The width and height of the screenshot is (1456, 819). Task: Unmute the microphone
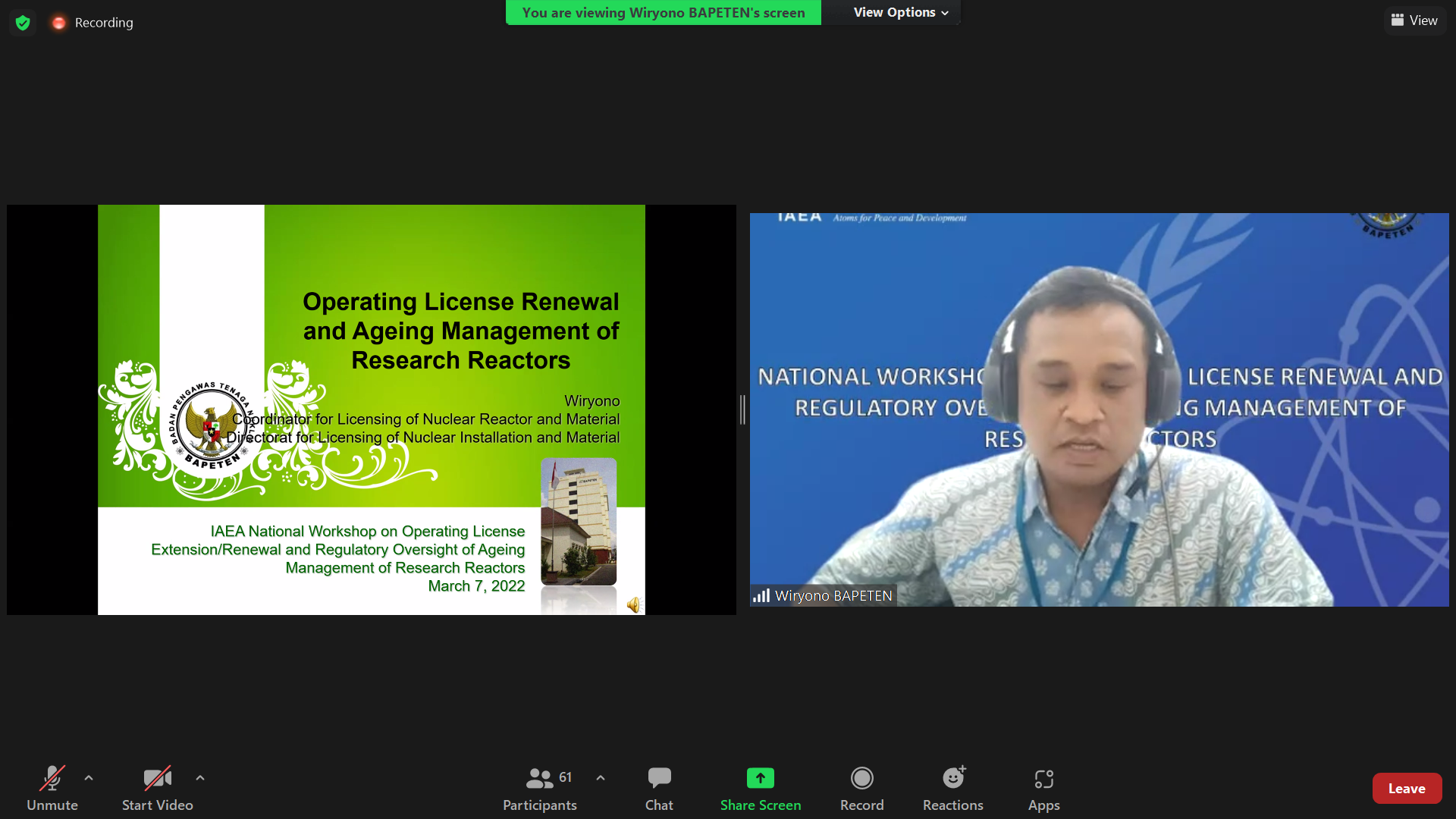(52, 789)
